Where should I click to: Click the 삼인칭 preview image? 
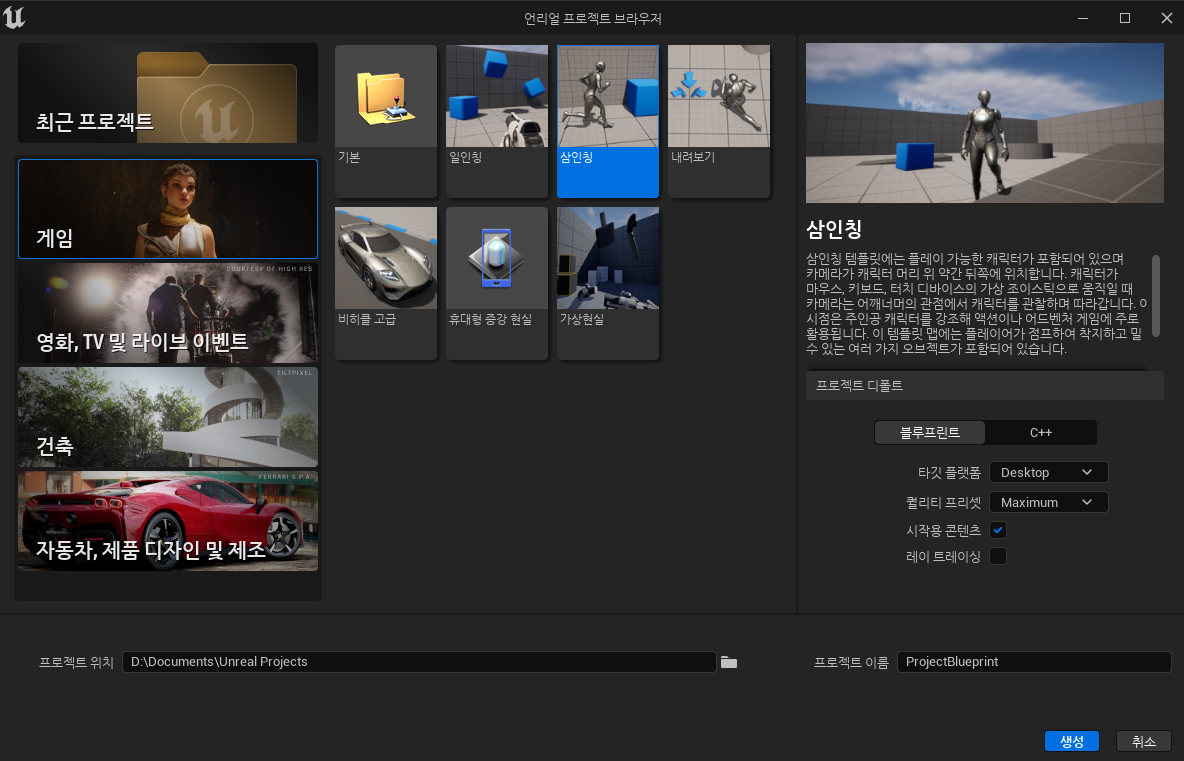[x=985, y=123]
